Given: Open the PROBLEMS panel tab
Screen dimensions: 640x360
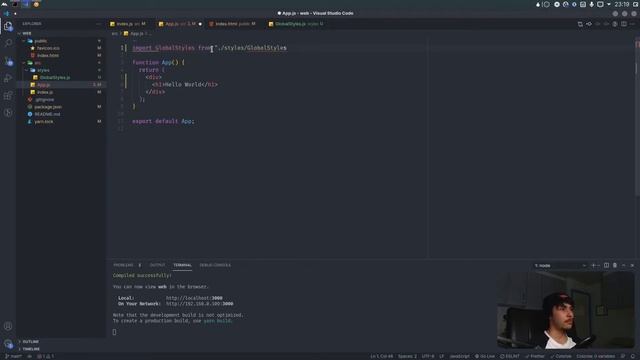Looking at the screenshot, I should (x=123, y=265).
